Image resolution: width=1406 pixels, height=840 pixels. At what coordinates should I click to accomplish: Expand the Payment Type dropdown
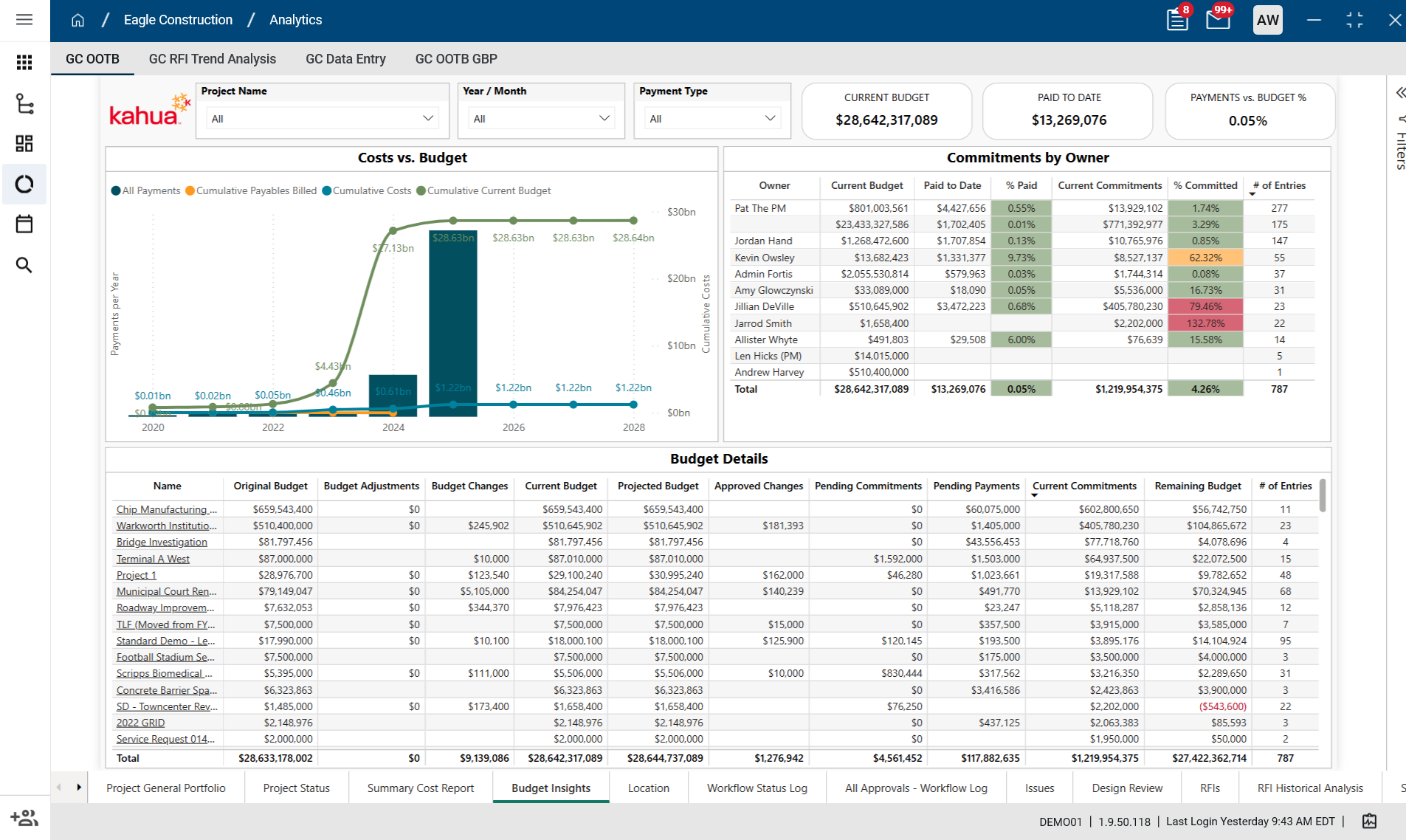coord(711,119)
